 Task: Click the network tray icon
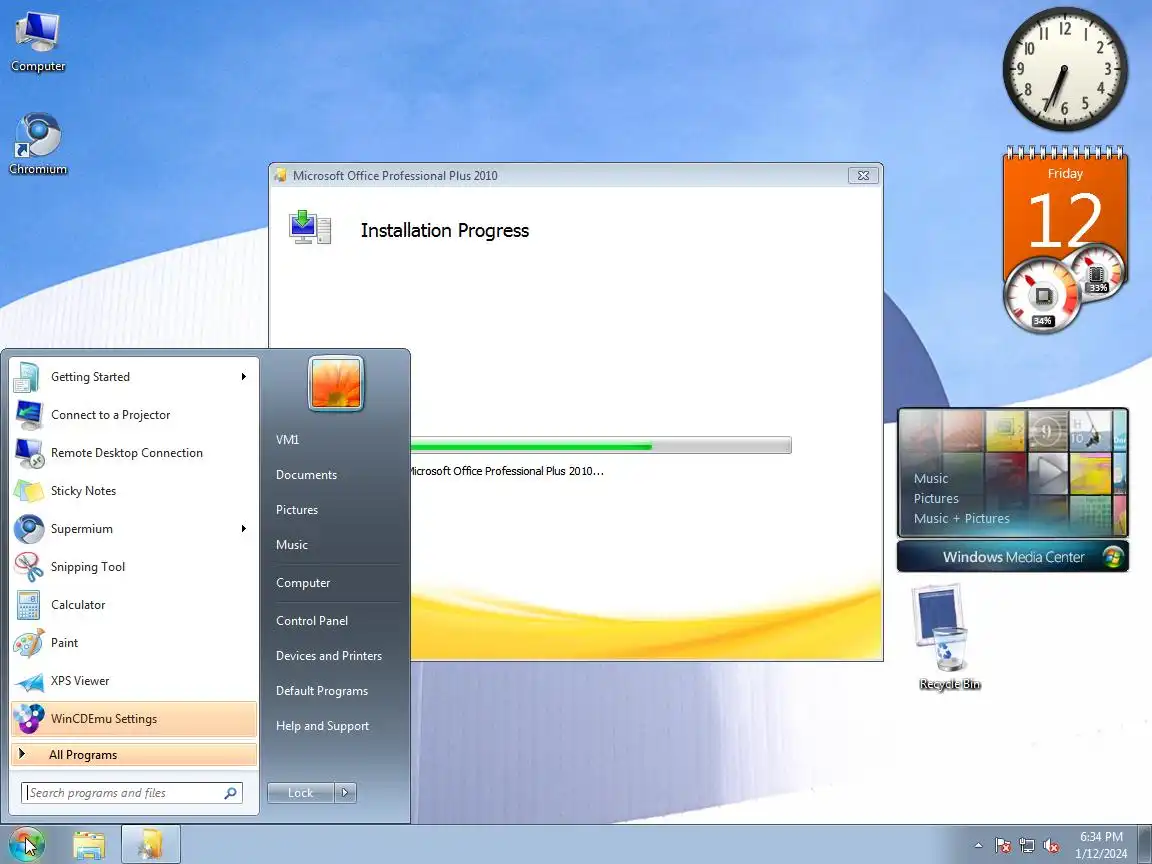(1027, 846)
